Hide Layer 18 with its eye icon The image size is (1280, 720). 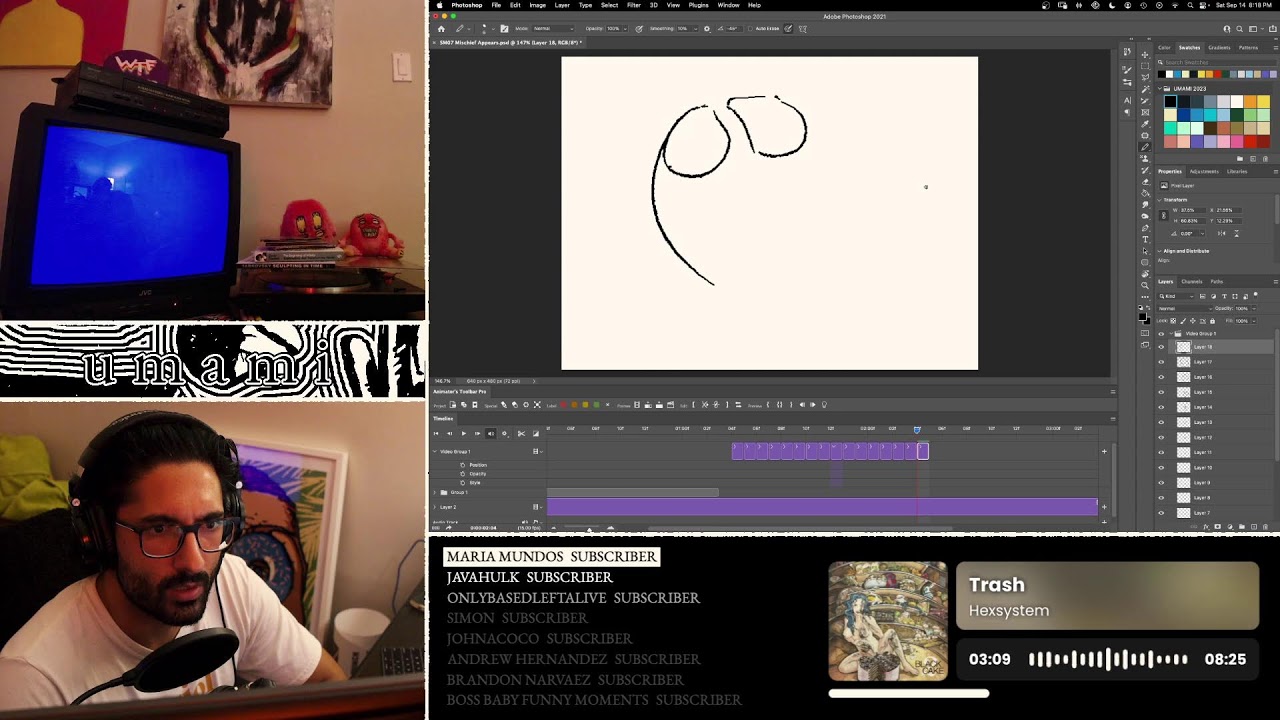coord(1161,347)
